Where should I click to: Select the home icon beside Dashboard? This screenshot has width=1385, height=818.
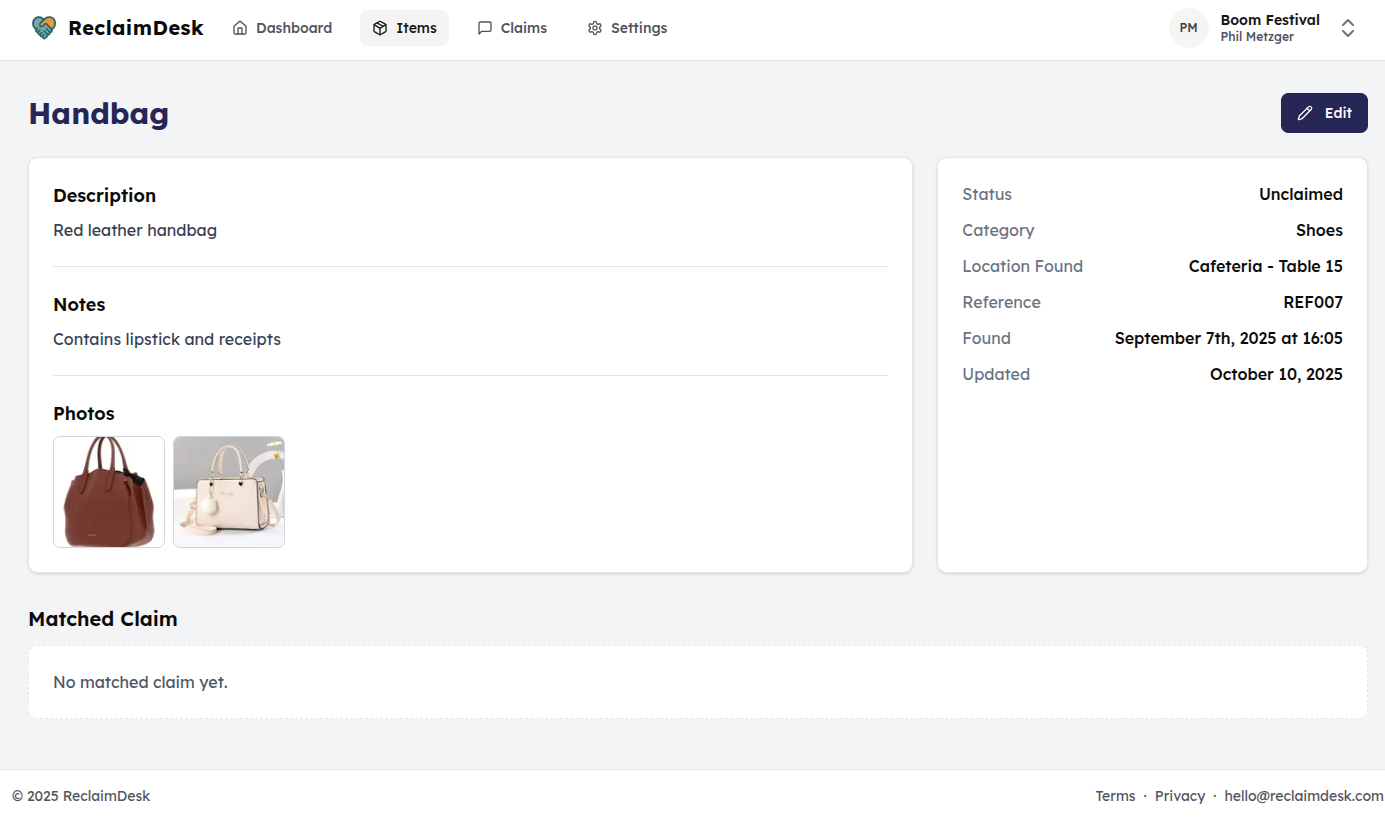point(238,28)
